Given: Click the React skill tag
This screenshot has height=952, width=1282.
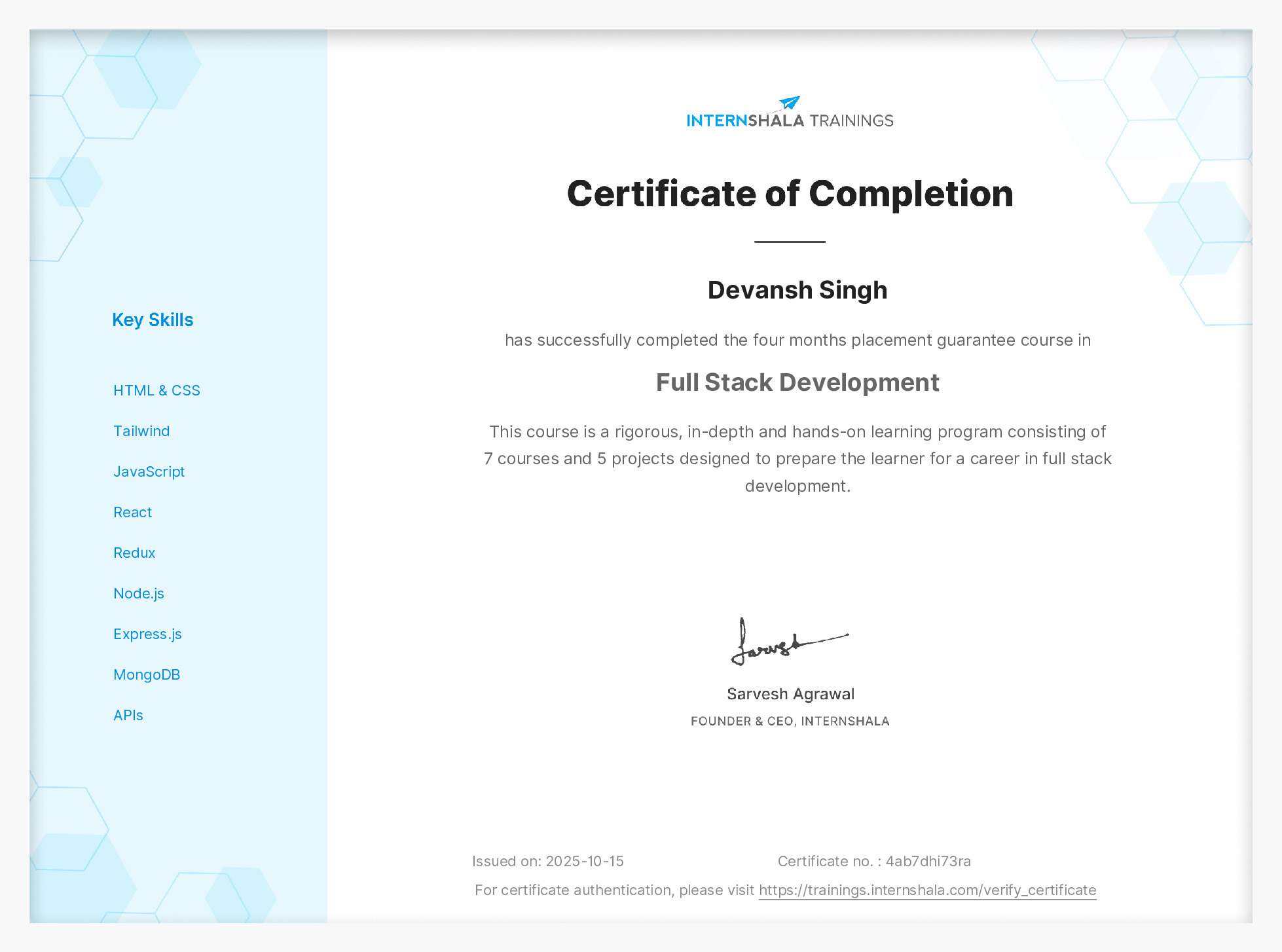Looking at the screenshot, I should pyautogui.click(x=132, y=512).
